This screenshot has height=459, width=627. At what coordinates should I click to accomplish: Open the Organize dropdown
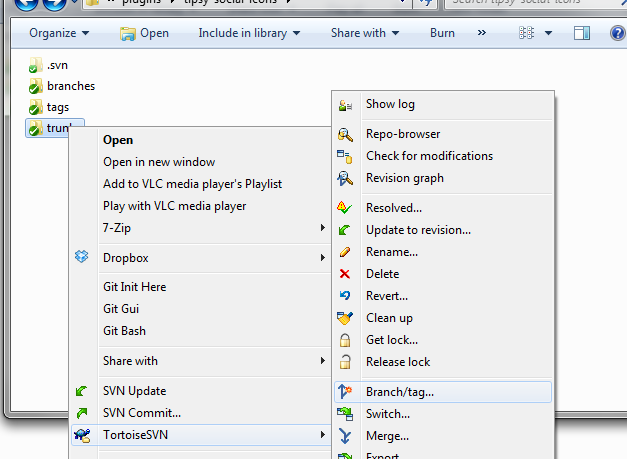click(59, 33)
